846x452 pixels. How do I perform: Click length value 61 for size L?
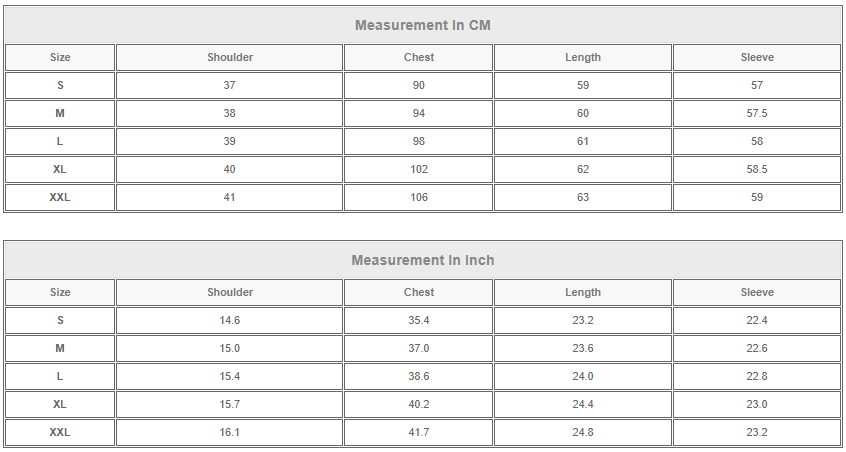(583, 141)
